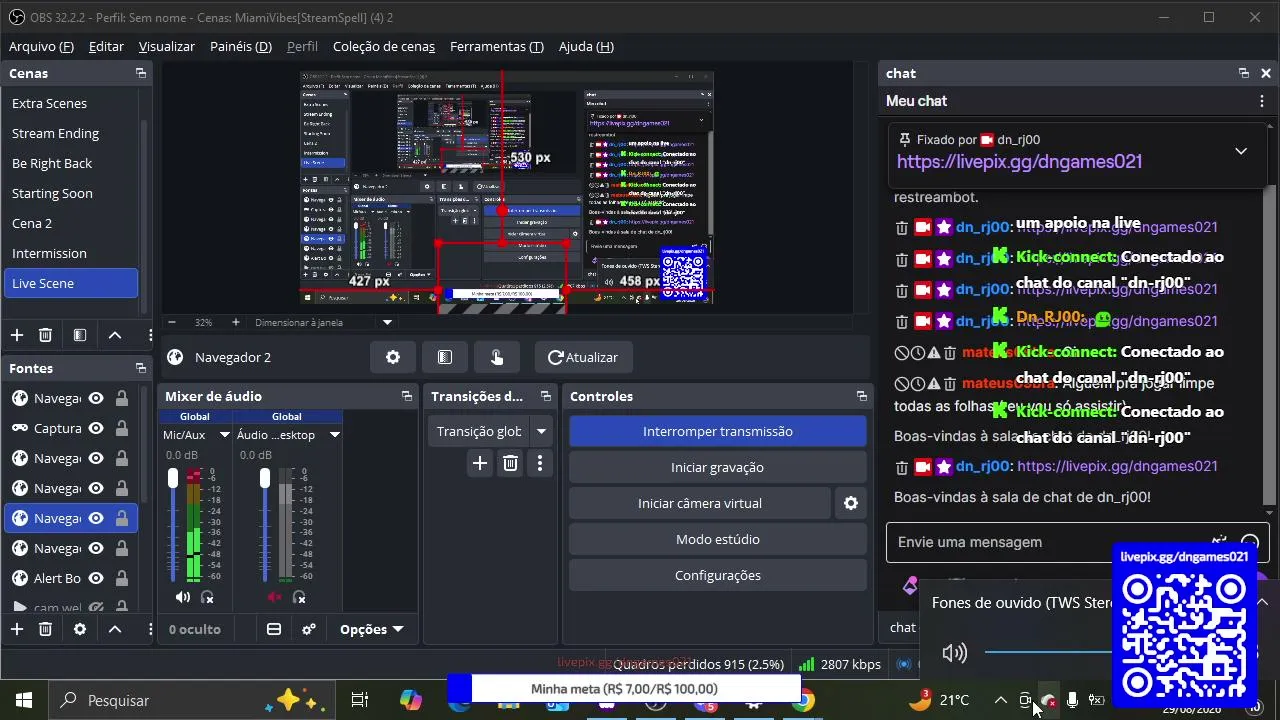Toggle visibility of highlighted Navegador source
Screen dimensions: 1280x720
(96, 518)
